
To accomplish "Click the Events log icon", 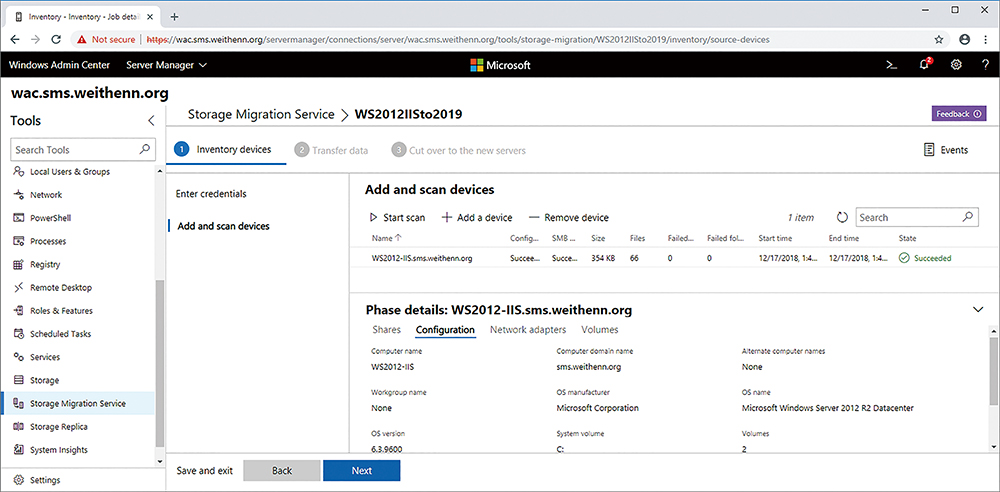I will click(x=929, y=150).
